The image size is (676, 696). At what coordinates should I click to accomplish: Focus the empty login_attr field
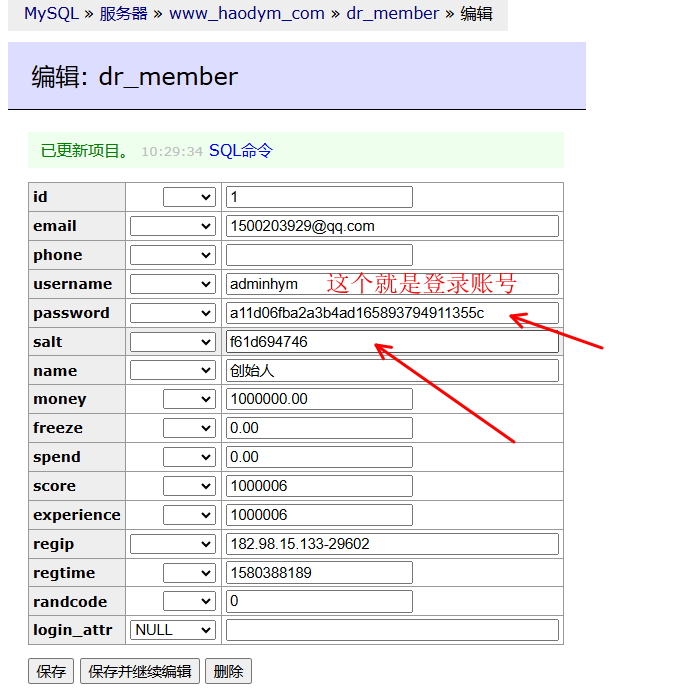point(392,630)
